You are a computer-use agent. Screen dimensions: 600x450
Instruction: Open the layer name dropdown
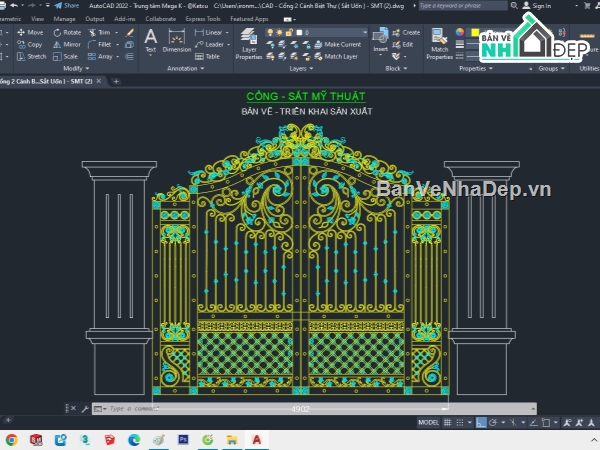click(365, 33)
